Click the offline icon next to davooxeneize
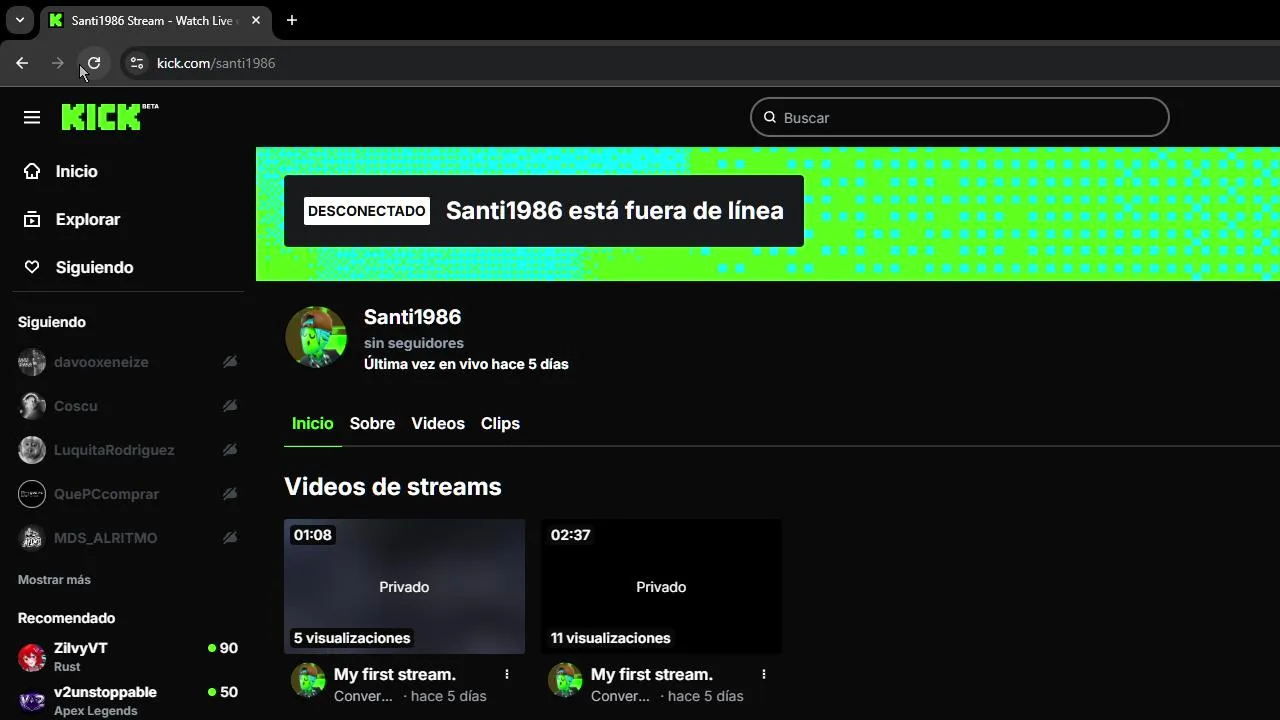Viewport: 1280px width, 720px height. (230, 362)
